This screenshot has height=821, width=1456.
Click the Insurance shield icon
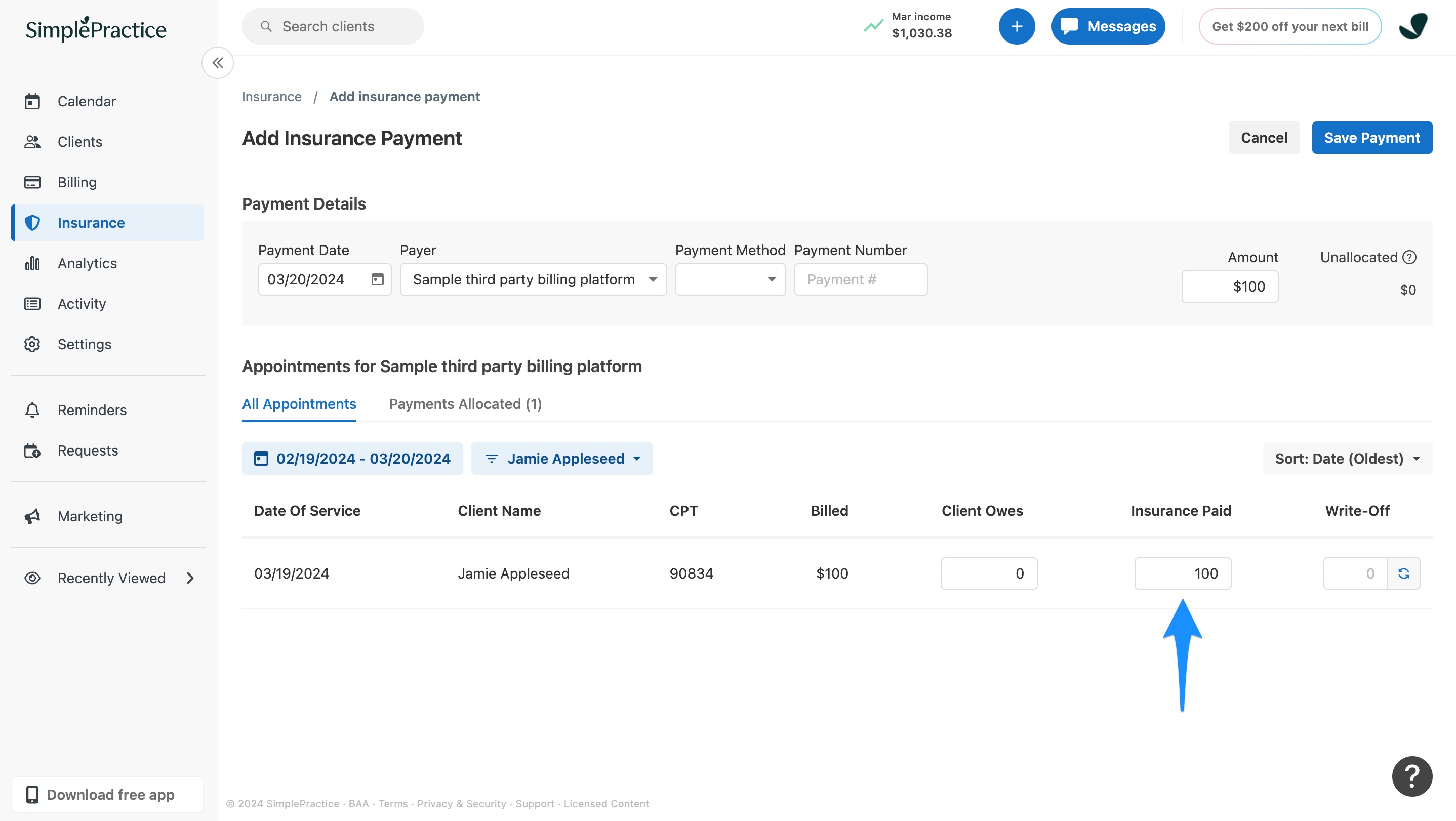pos(32,223)
